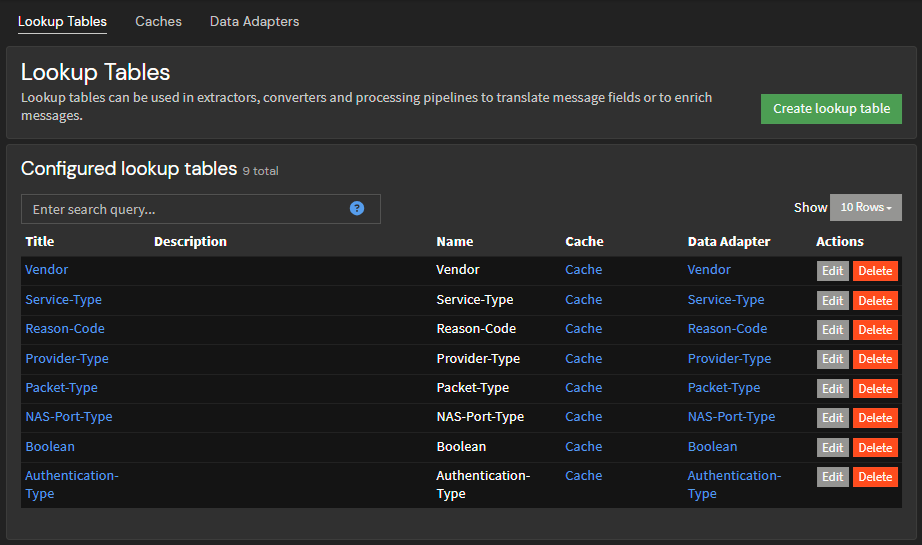The height and width of the screenshot is (545, 922).
Task: Delete the Boolean lookup table
Action: [x=875, y=447]
